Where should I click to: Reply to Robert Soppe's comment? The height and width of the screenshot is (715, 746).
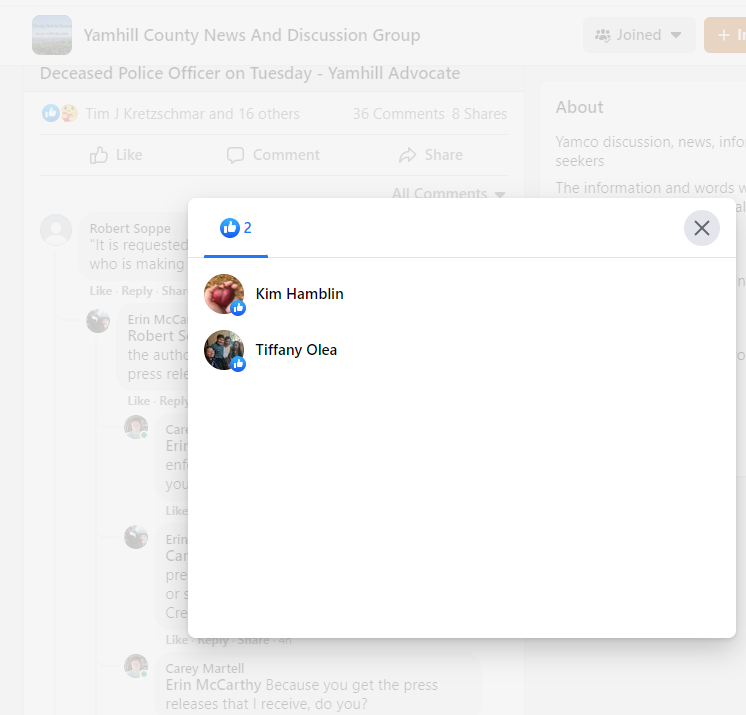click(x=137, y=291)
